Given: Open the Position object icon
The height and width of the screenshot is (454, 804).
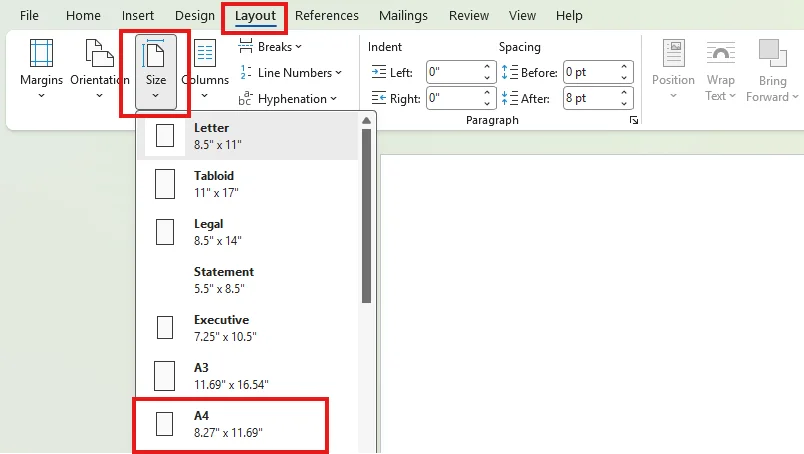Looking at the screenshot, I should tap(673, 53).
